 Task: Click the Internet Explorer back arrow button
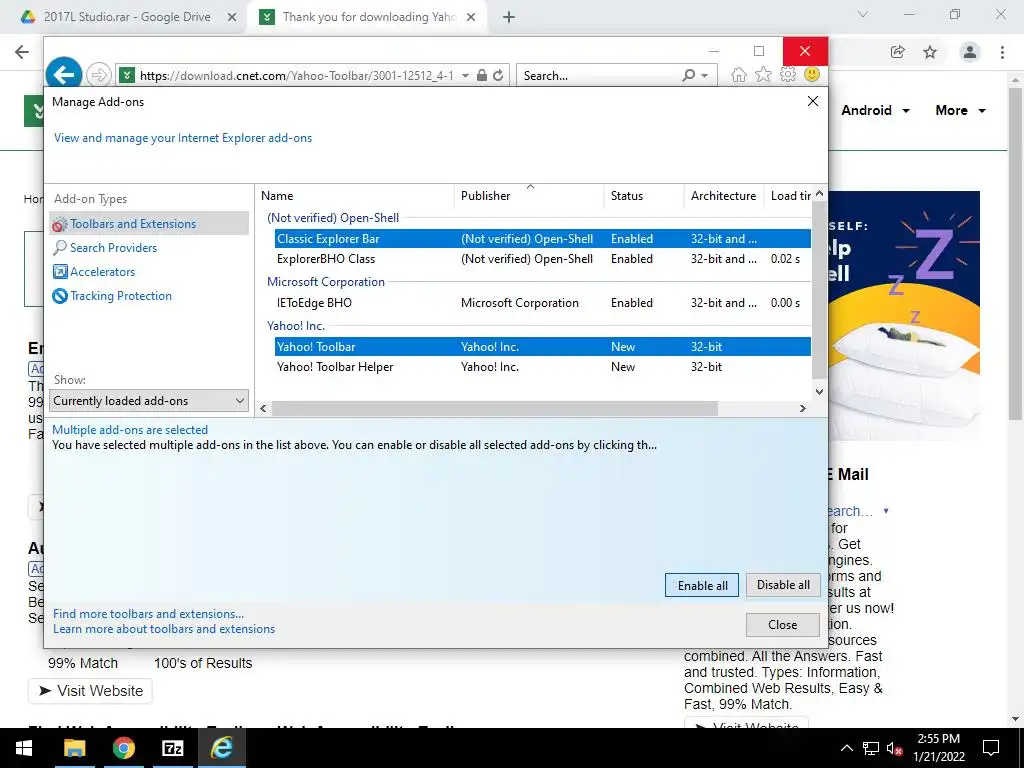pyautogui.click(x=64, y=74)
